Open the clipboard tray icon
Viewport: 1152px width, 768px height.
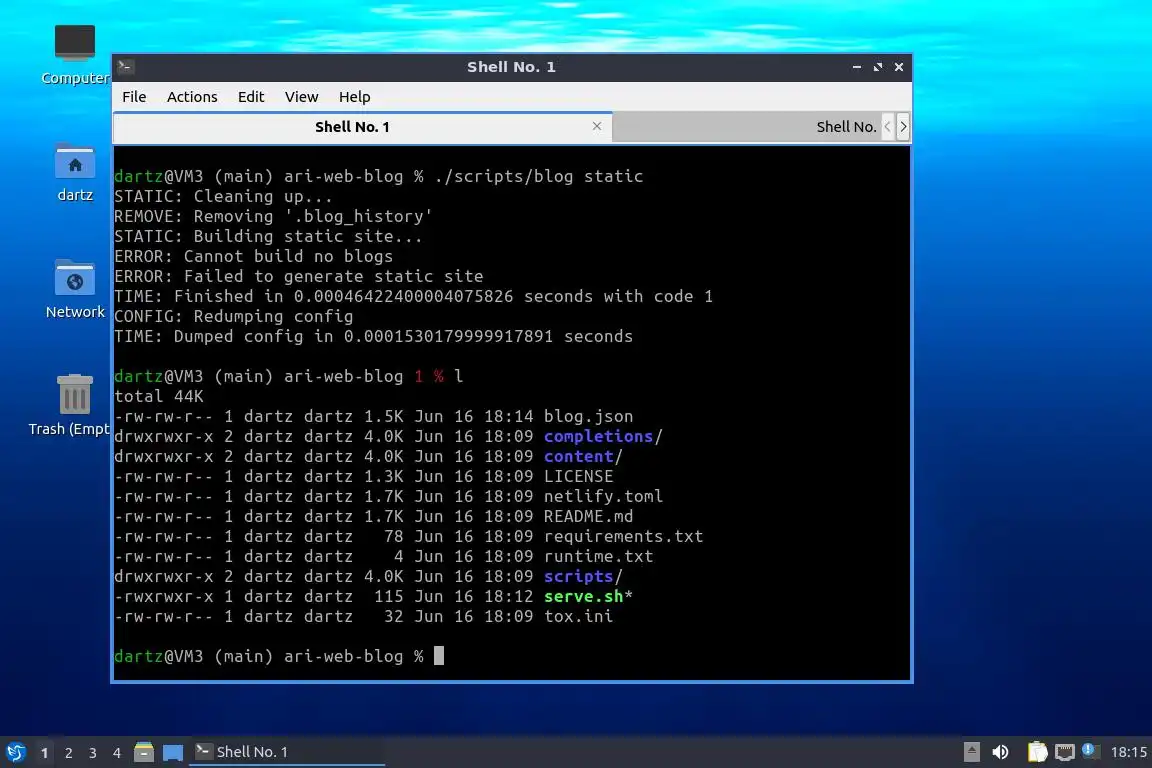click(1037, 752)
